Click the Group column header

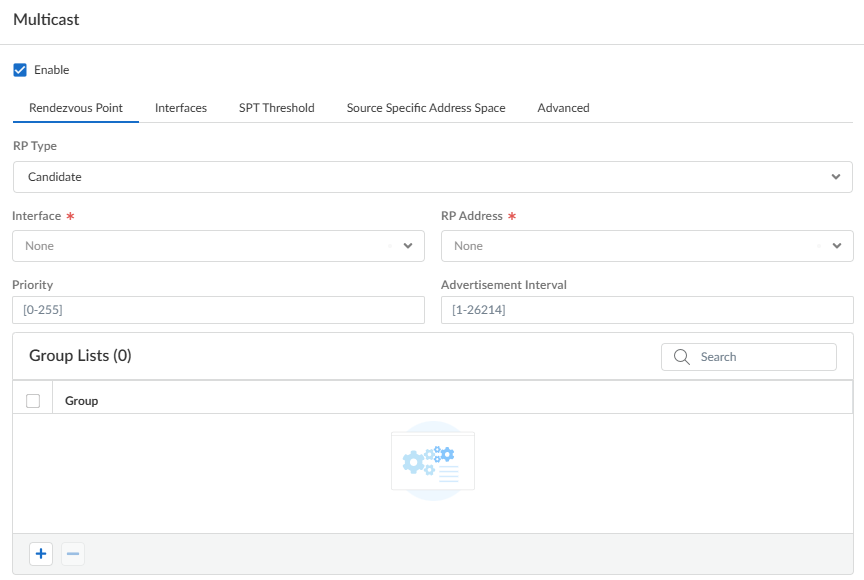pyautogui.click(x=82, y=401)
